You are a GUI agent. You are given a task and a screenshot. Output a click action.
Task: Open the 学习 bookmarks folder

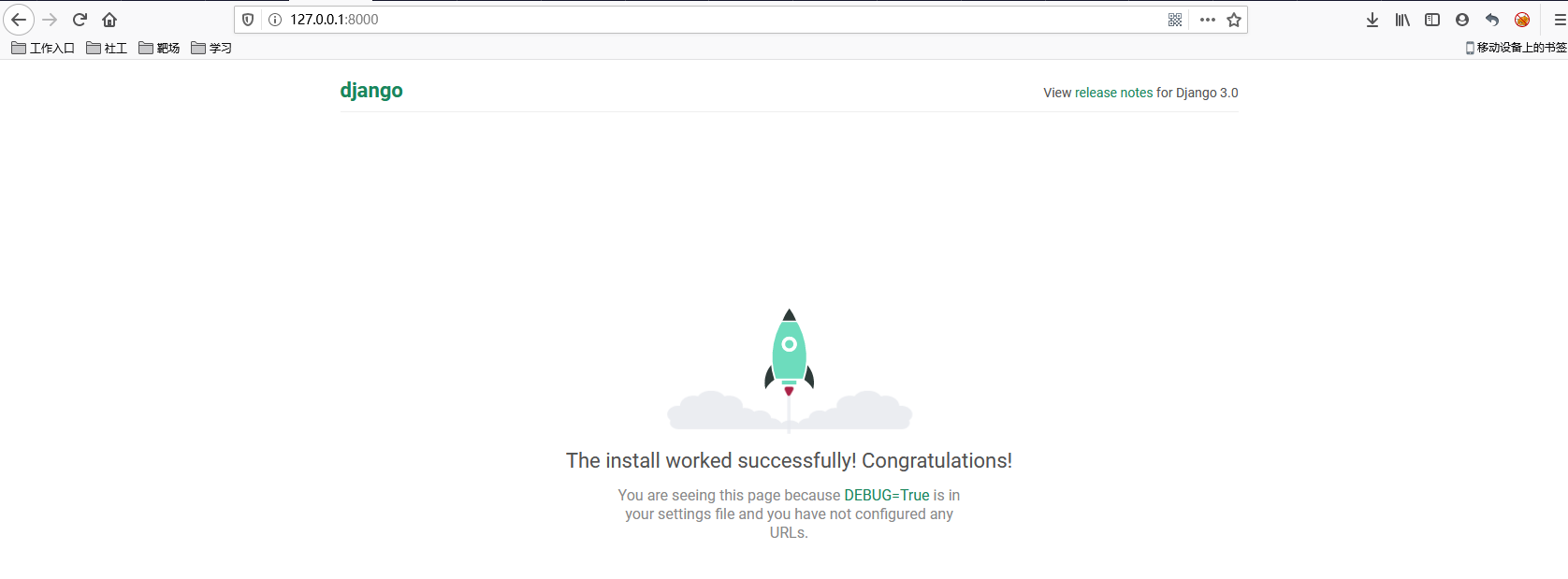click(x=211, y=48)
